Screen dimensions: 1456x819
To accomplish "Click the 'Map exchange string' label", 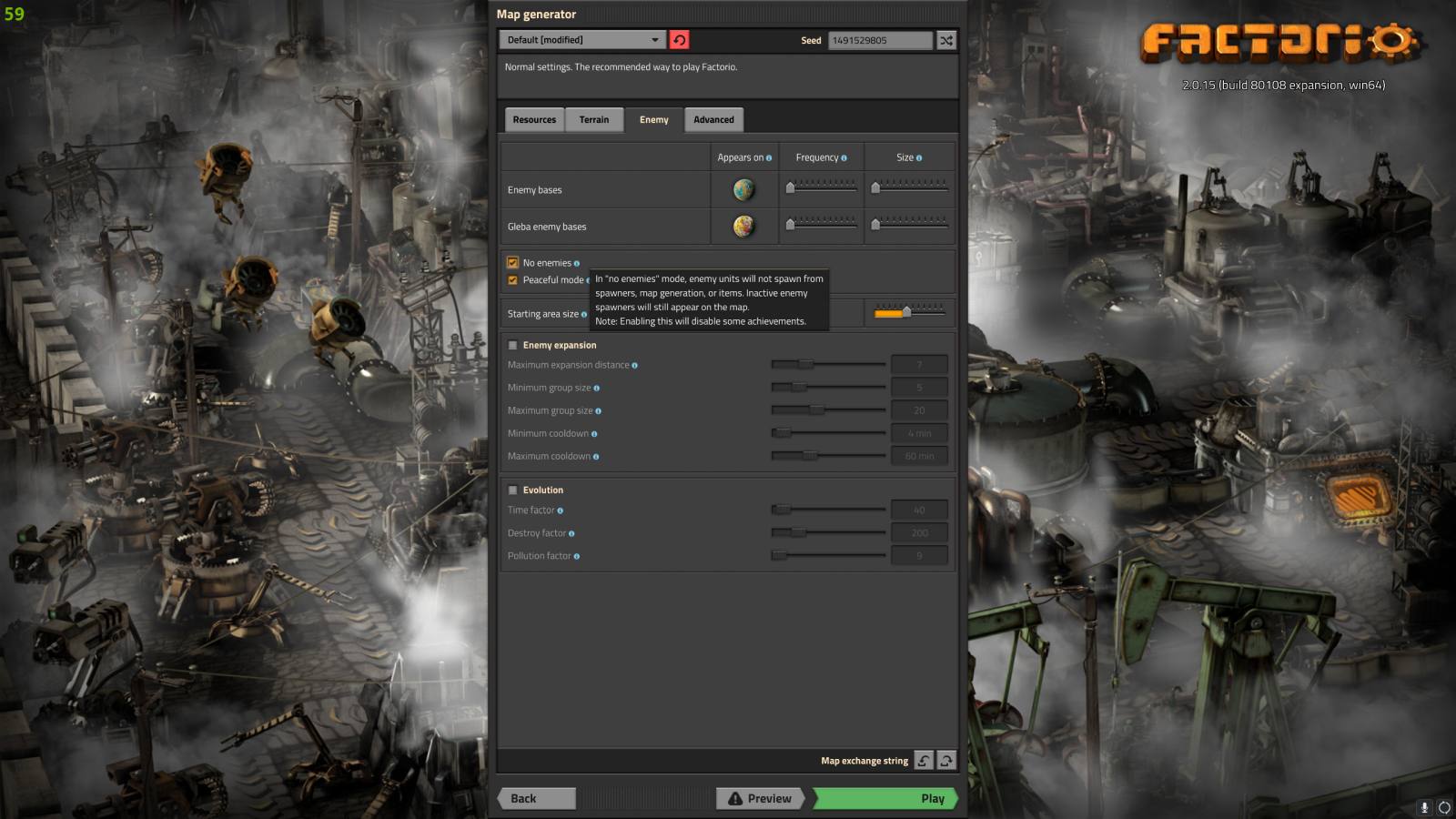I will tap(864, 761).
